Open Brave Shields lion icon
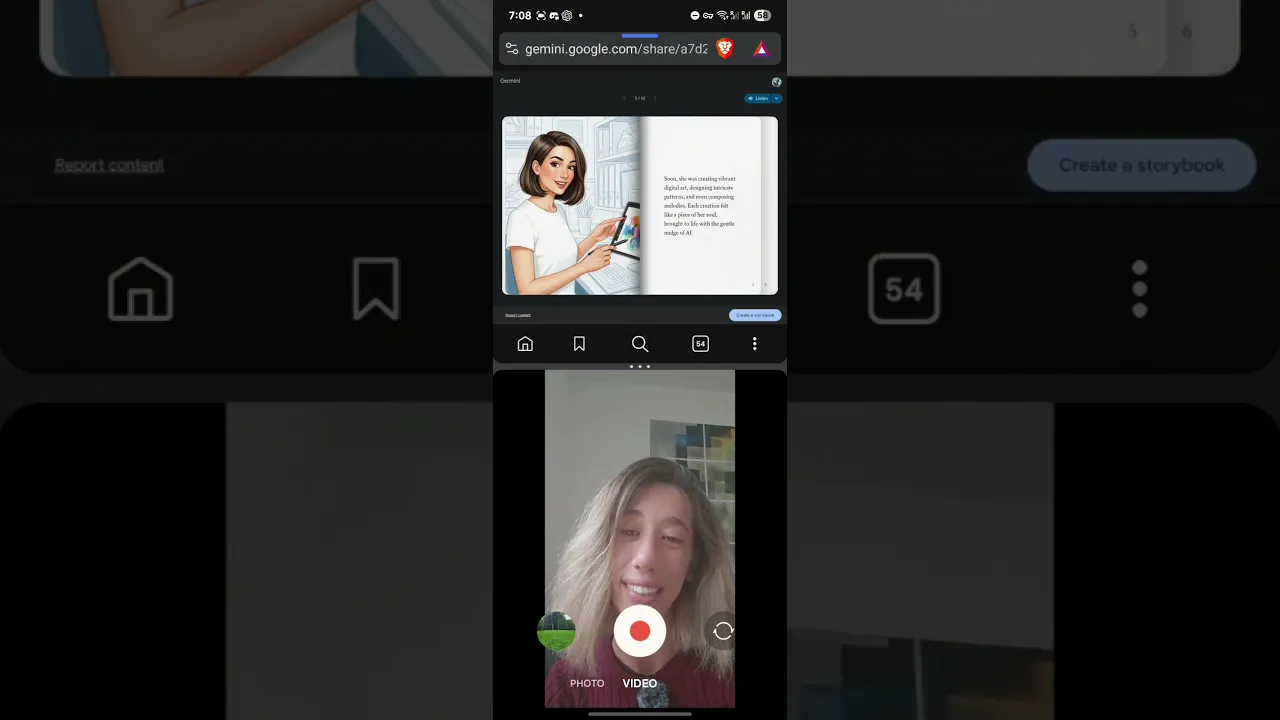The width and height of the screenshot is (1280, 720). [x=725, y=48]
